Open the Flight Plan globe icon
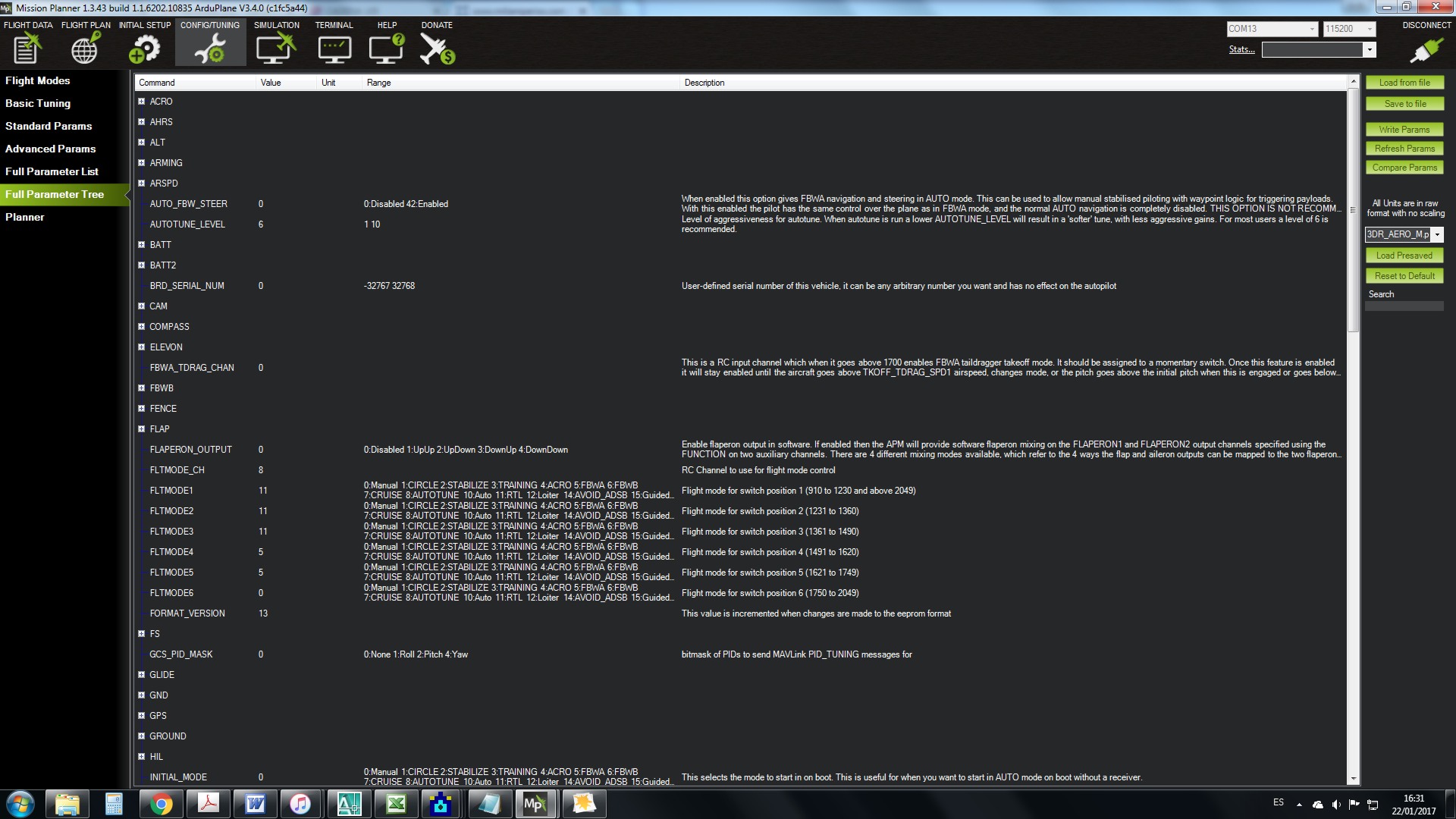Screen dimensions: 1456x819 [x=85, y=49]
